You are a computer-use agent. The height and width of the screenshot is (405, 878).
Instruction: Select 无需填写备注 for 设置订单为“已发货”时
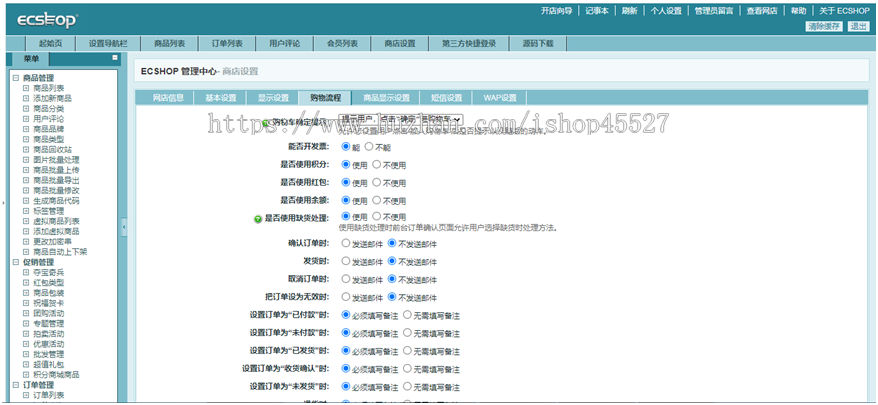pos(407,351)
